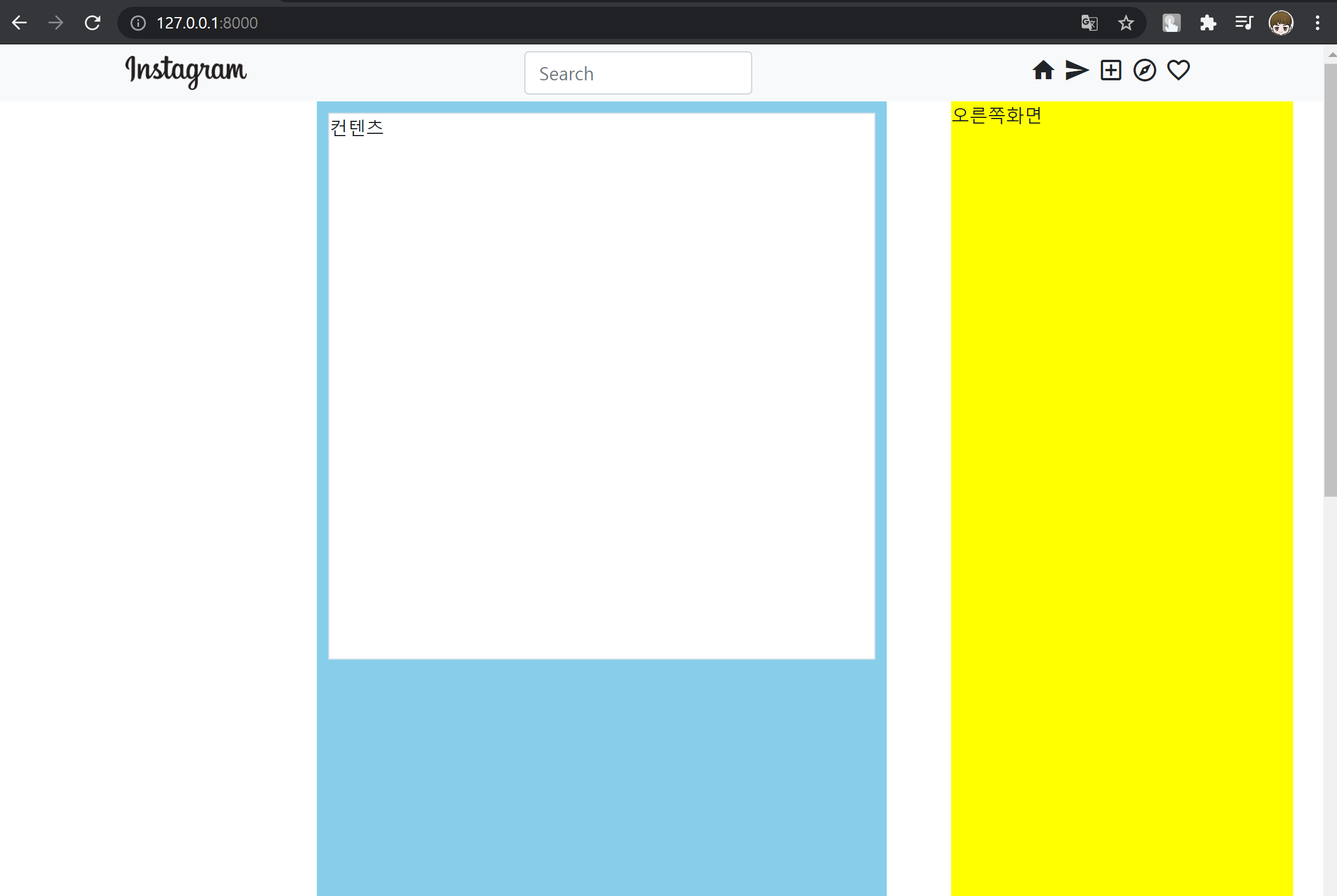View site information icon in address bar

[138, 23]
